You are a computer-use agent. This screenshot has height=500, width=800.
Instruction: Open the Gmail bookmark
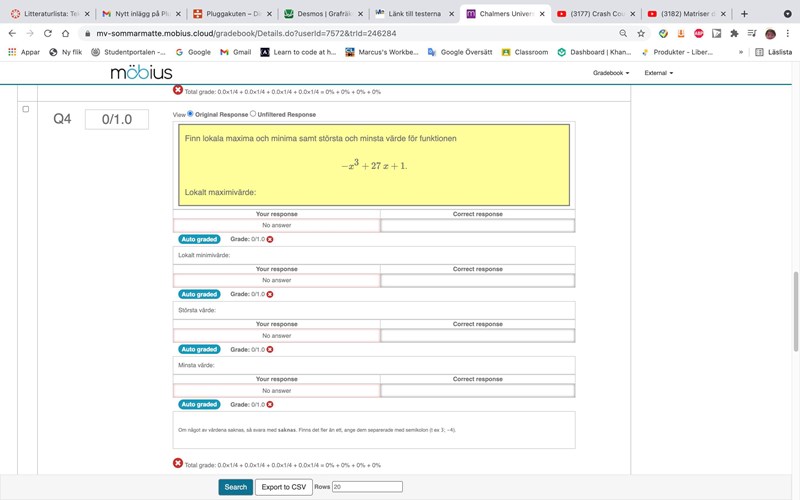[235, 52]
